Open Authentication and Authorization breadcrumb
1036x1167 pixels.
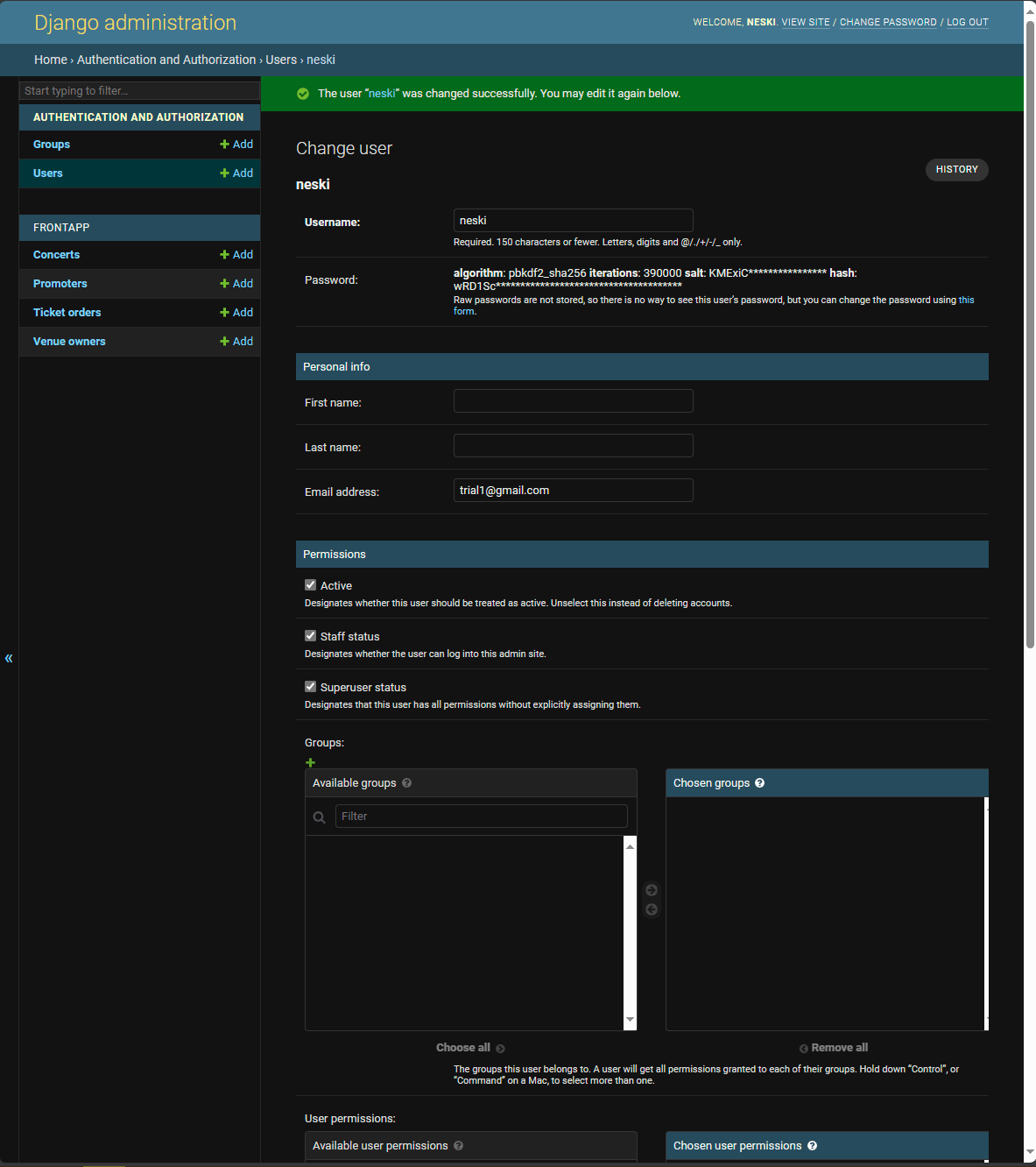click(166, 60)
